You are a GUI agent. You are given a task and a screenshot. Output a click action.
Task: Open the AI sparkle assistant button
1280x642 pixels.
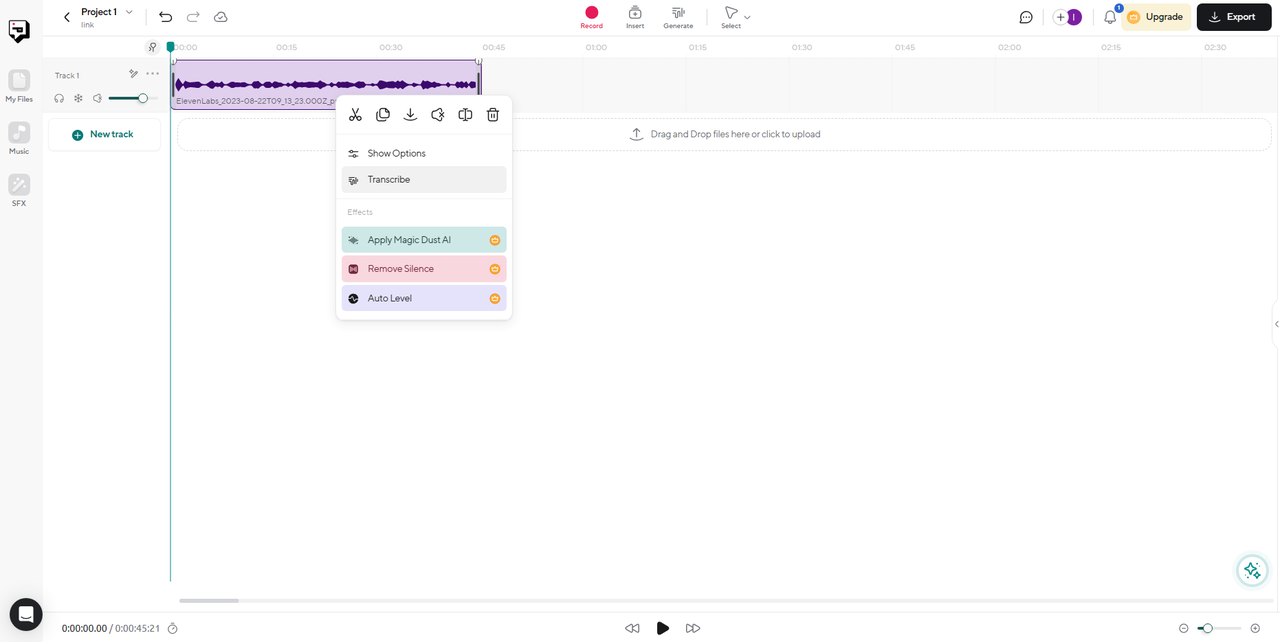[1251, 570]
